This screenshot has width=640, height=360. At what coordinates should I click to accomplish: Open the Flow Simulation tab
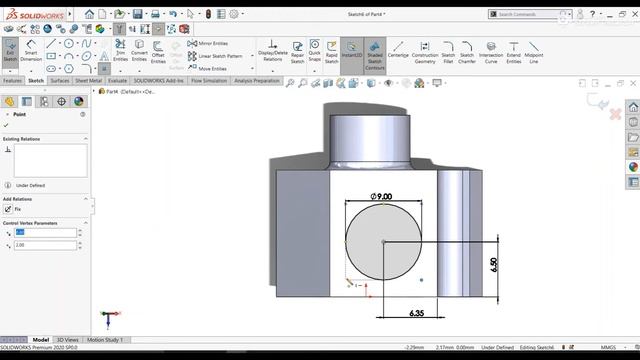point(209,81)
